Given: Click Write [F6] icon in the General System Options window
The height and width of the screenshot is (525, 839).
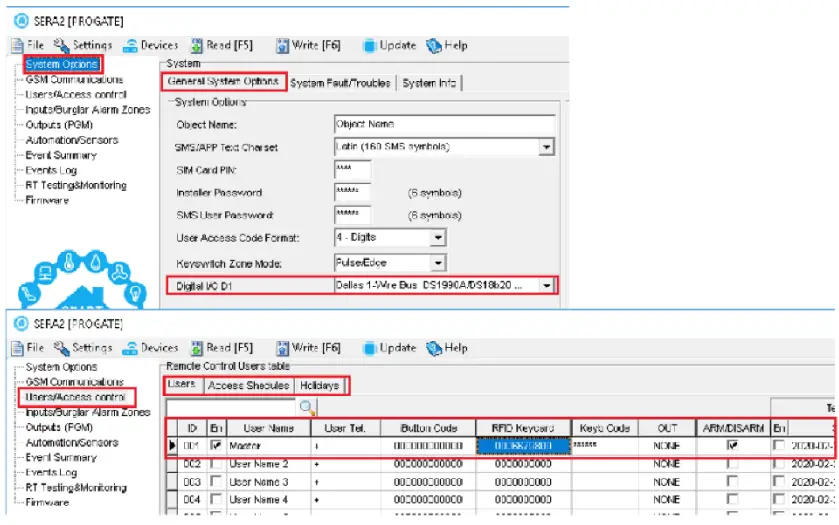Looking at the screenshot, I should coord(283,45).
